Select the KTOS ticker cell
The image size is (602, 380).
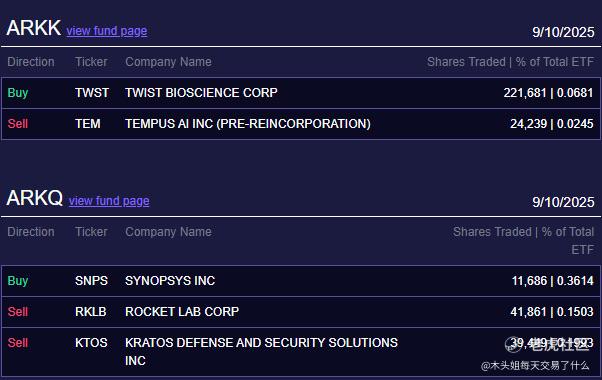91,343
